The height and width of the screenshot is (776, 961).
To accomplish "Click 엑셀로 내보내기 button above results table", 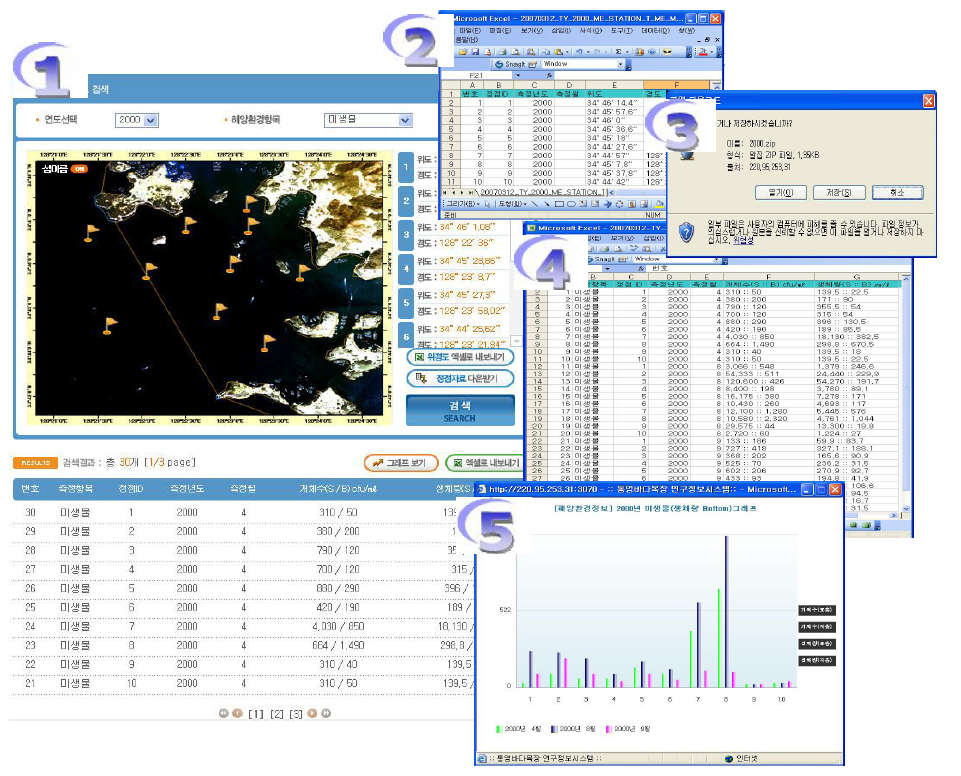I will click(484, 463).
